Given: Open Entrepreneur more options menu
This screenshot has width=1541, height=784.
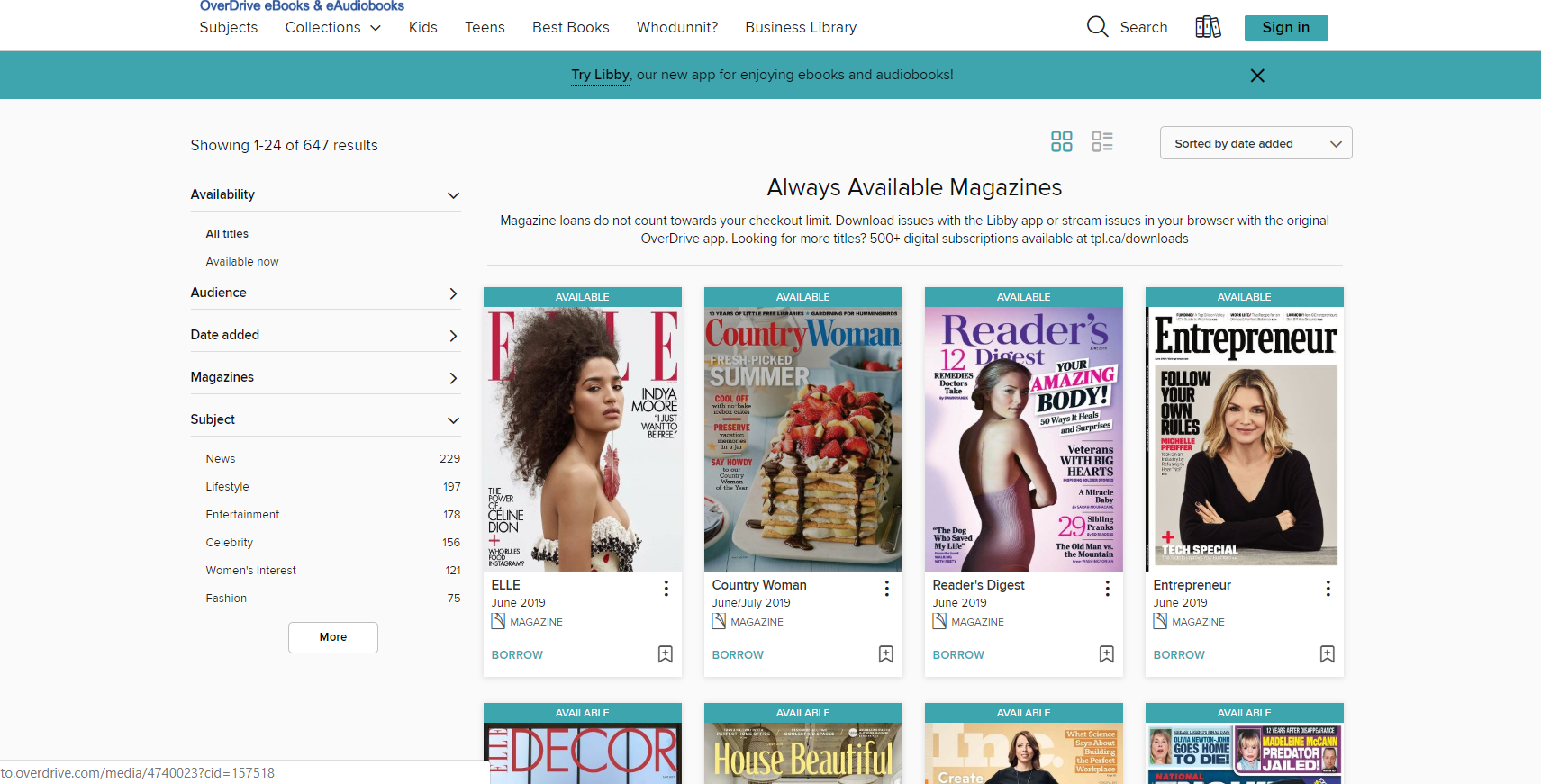Looking at the screenshot, I should tap(1328, 588).
